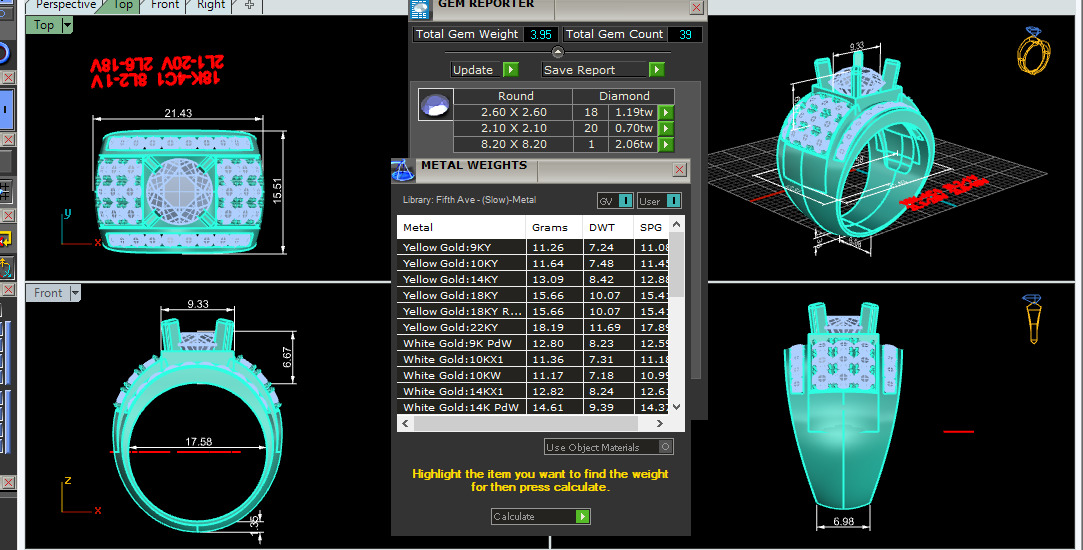Click the 2.06tw cell in gem table
Screen dimensions: 1083x550
point(633,144)
